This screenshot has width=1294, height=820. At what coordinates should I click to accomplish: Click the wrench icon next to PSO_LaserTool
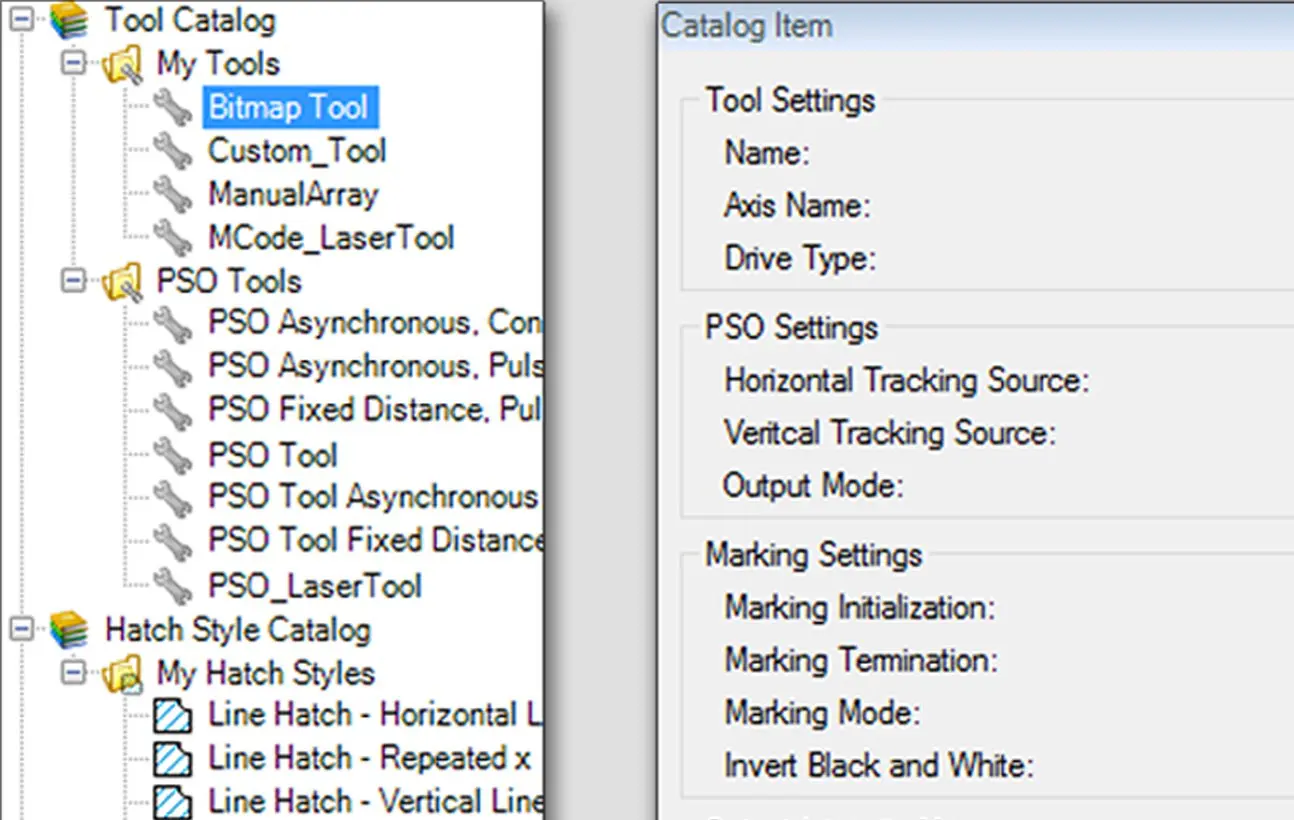[173, 586]
